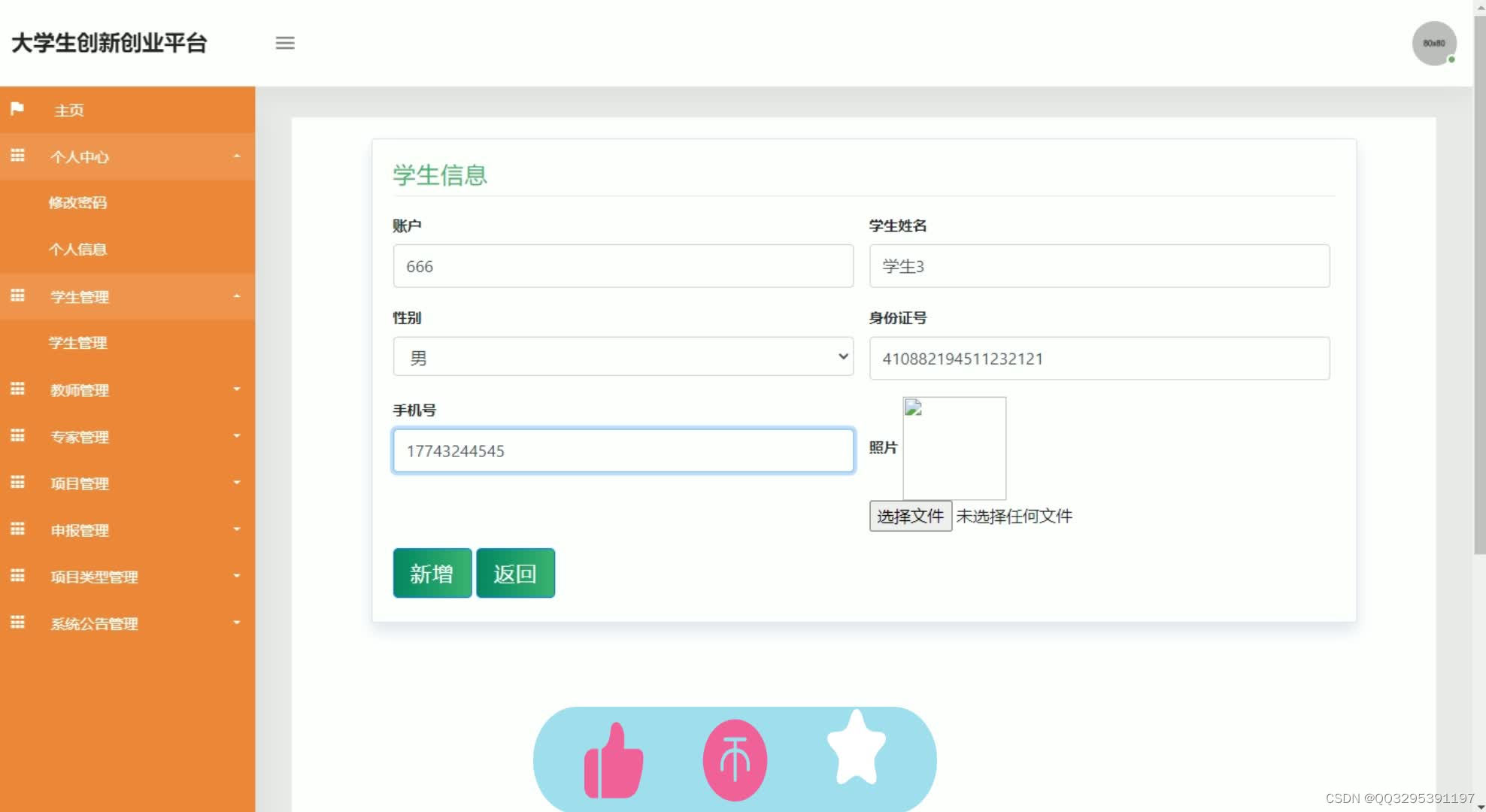This screenshot has width=1486, height=812.
Task: Click the grid icon next to 系统公告管理
Action: [17, 622]
